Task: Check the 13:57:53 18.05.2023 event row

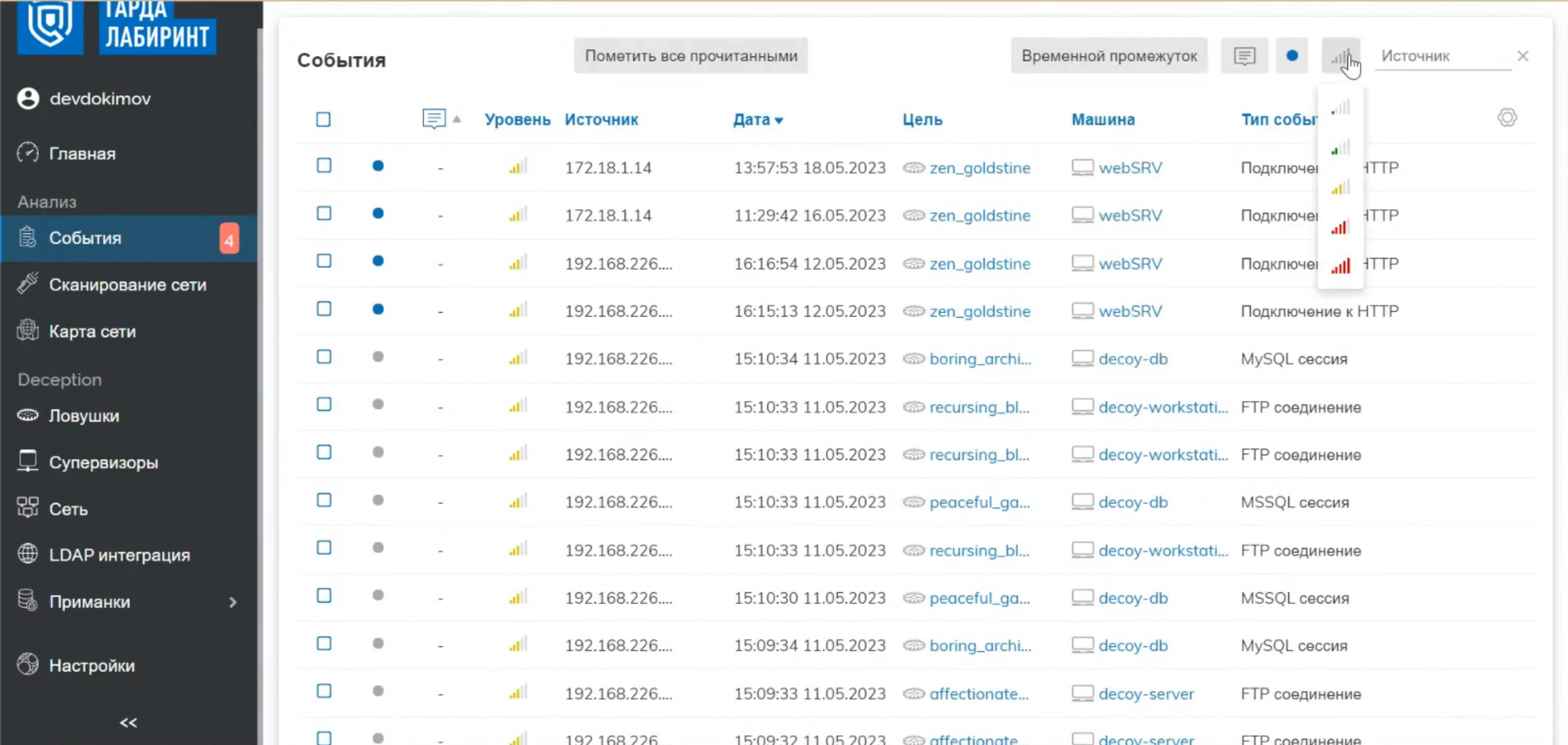Action: click(324, 165)
